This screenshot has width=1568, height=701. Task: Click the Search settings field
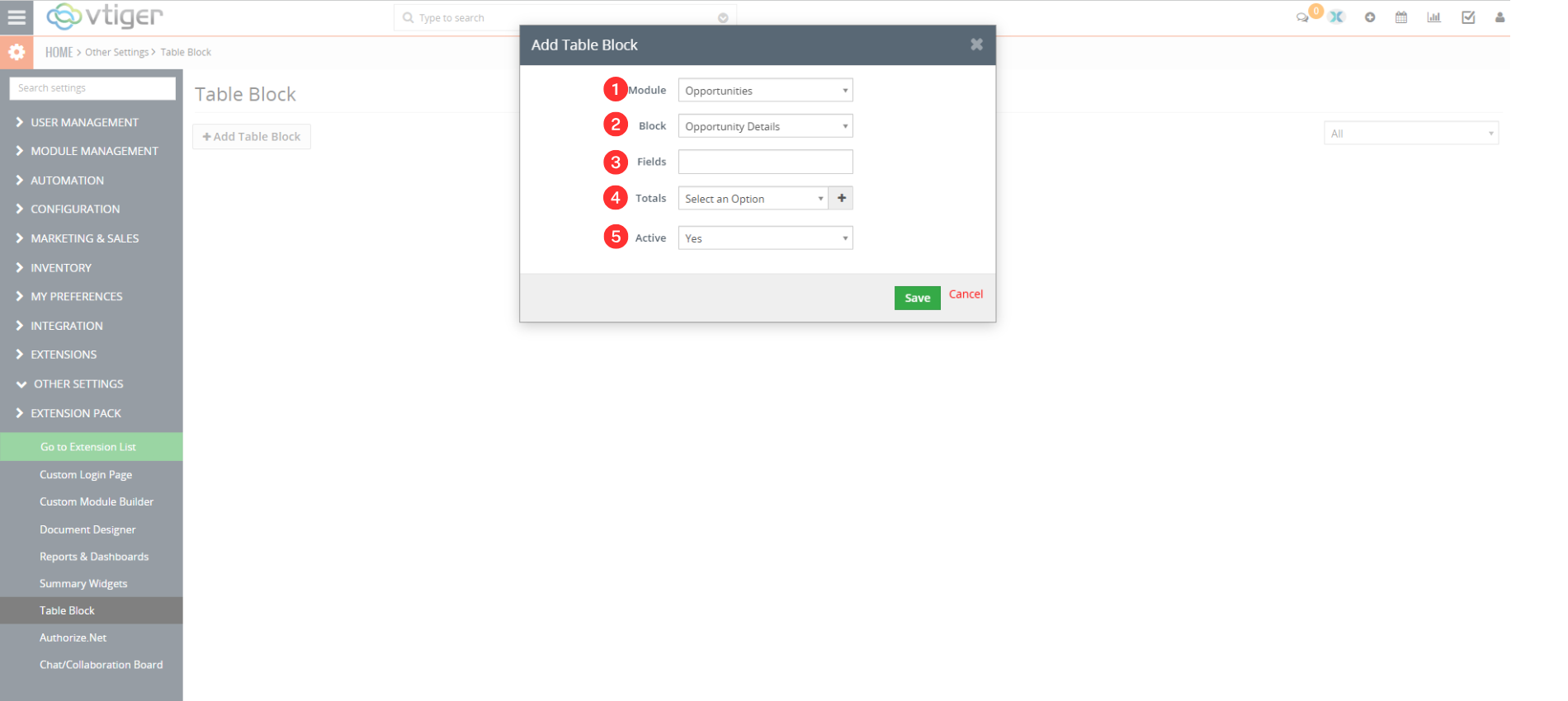(x=92, y=88)
